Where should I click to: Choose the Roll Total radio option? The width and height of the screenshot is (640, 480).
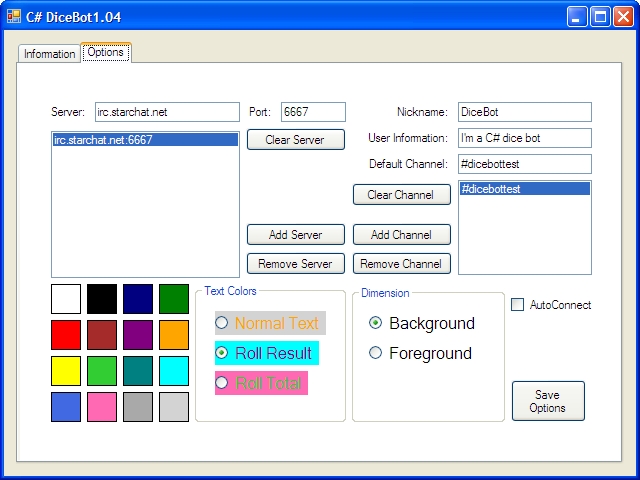[222, 383]
